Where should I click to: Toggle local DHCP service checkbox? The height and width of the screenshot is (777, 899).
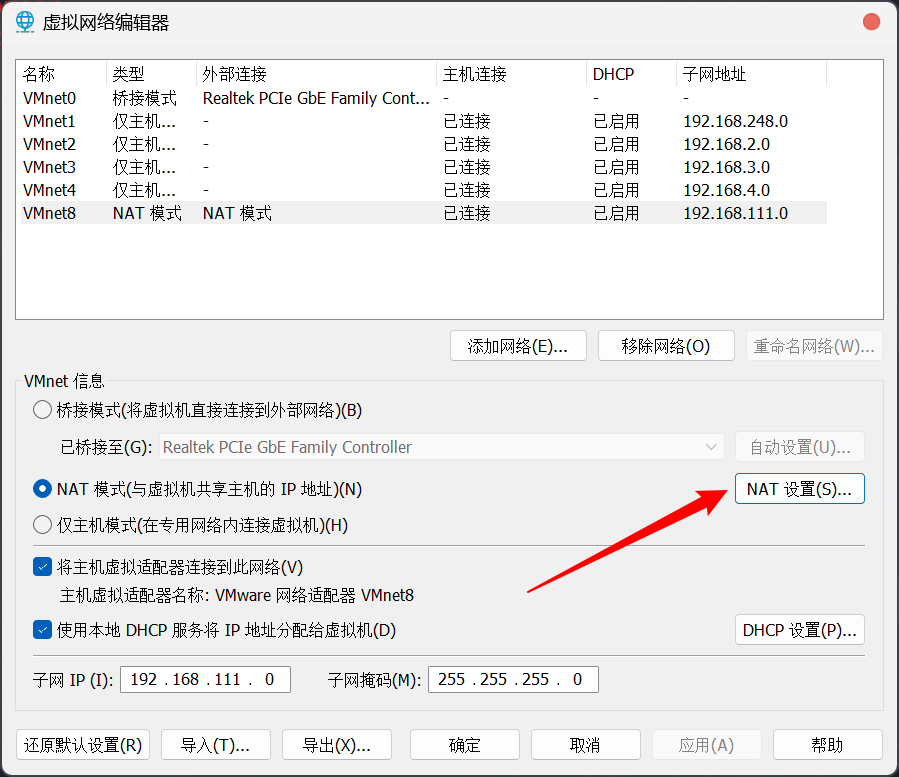(x=42, y=630)
